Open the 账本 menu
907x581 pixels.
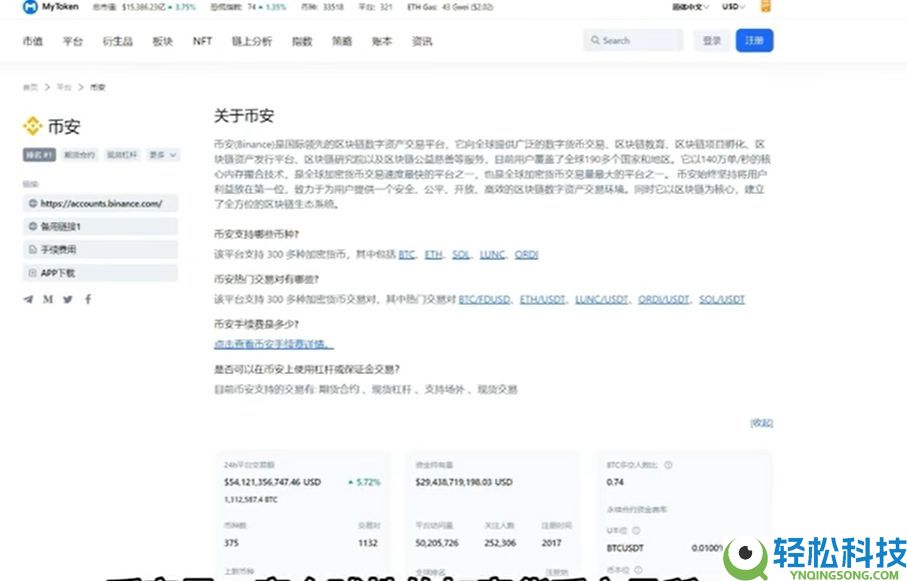382,41
